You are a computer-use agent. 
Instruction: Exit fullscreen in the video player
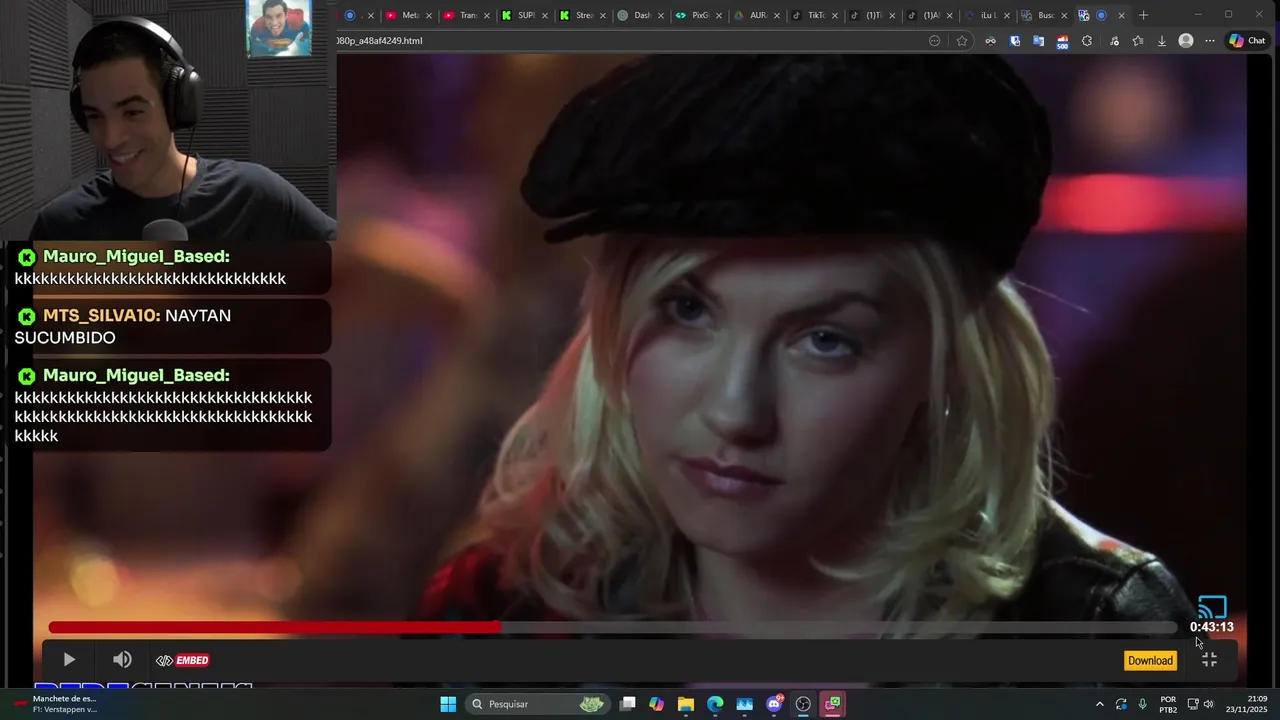1209,660
